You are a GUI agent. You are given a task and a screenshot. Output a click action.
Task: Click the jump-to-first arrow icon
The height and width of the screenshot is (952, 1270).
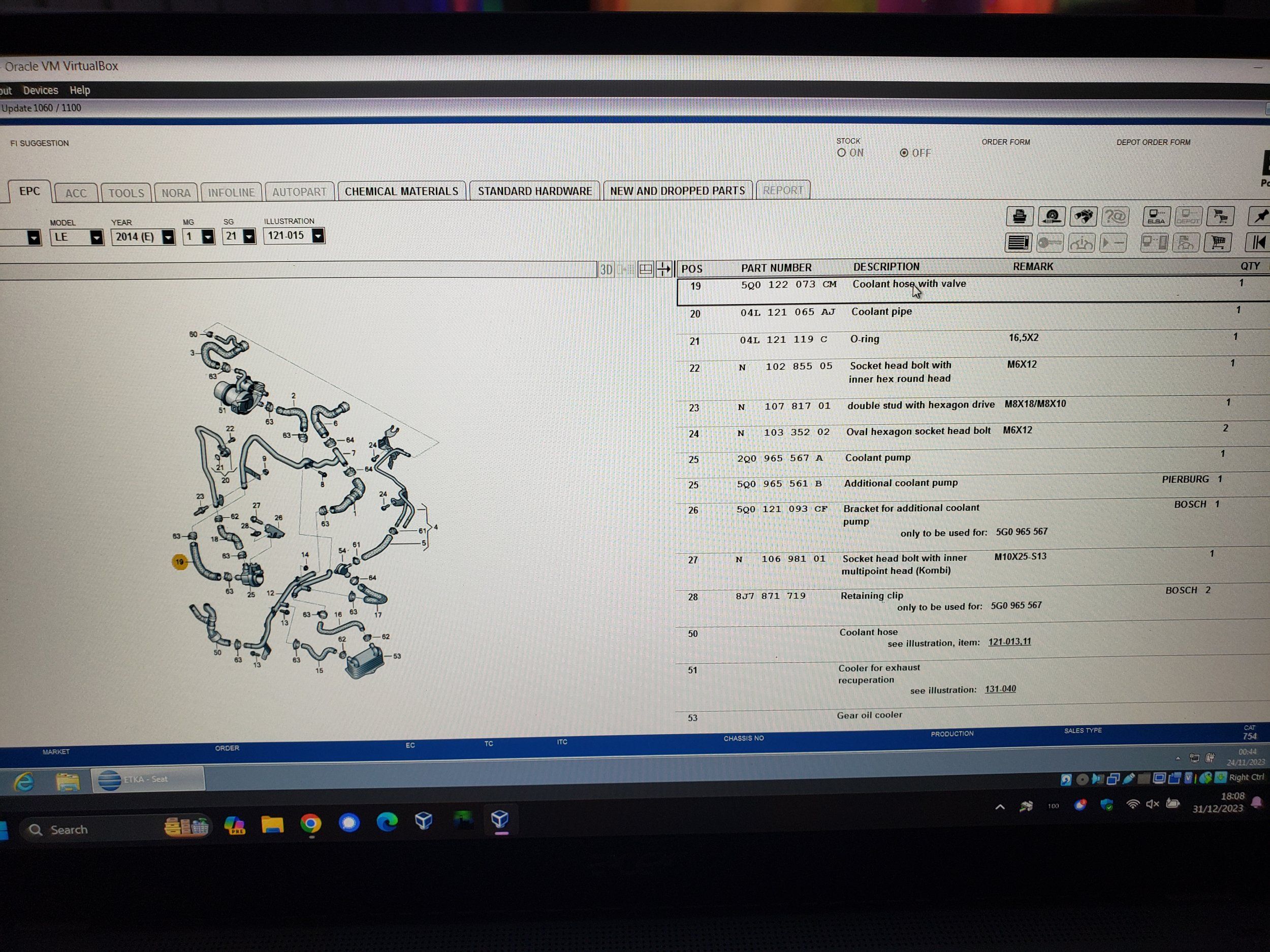pyautogui.click(x=1257, y=243)
